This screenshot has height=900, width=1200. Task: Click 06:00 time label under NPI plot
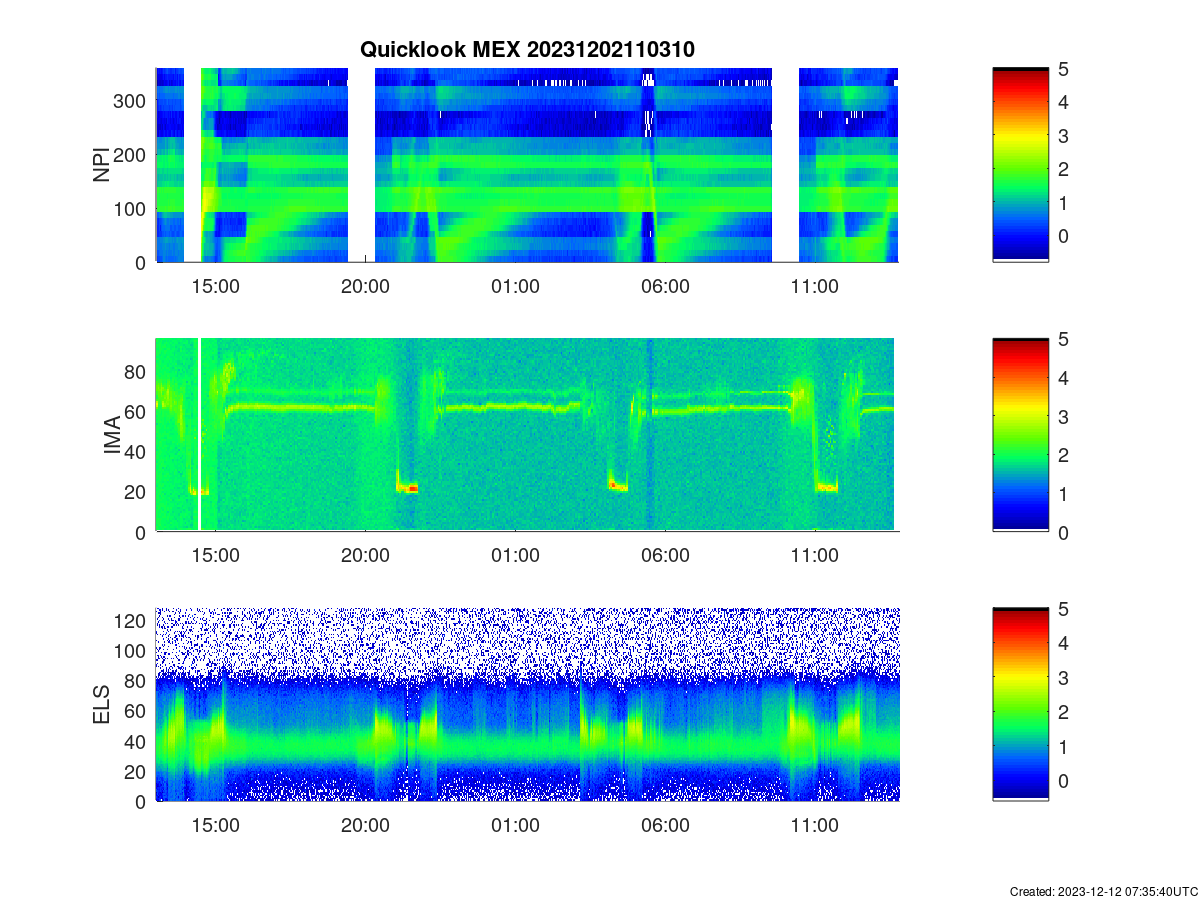(x=665, y=286)
